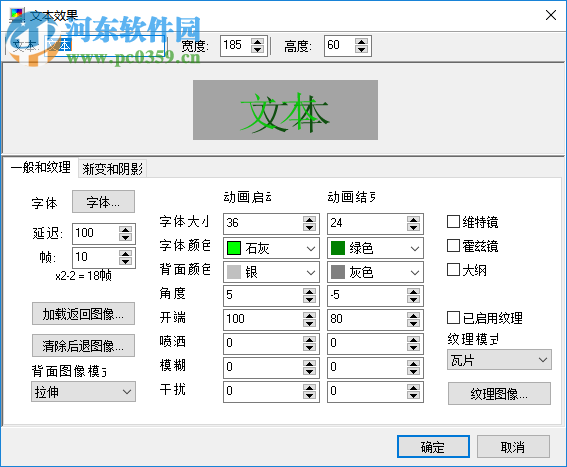The height and width of the screenshot is (467, 567).
Task: Increase start 开端 value 100
Action: coord(309,315)
